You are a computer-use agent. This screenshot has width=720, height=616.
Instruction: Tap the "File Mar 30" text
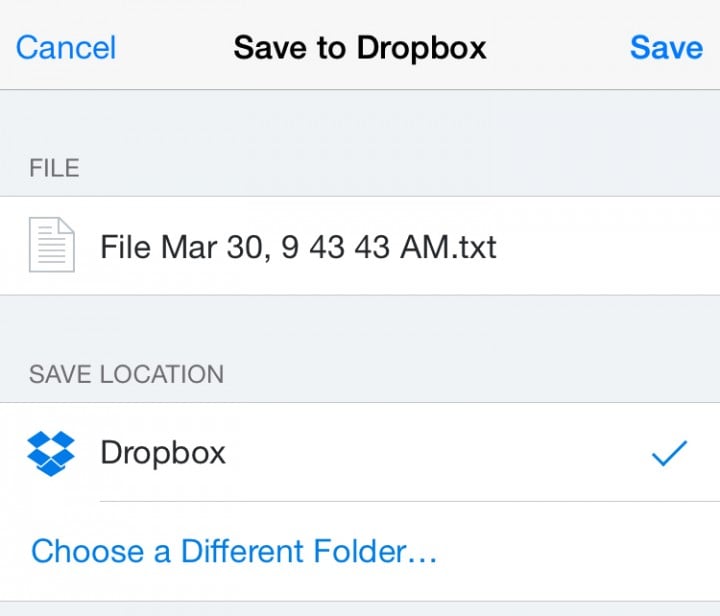coord(182,247)
